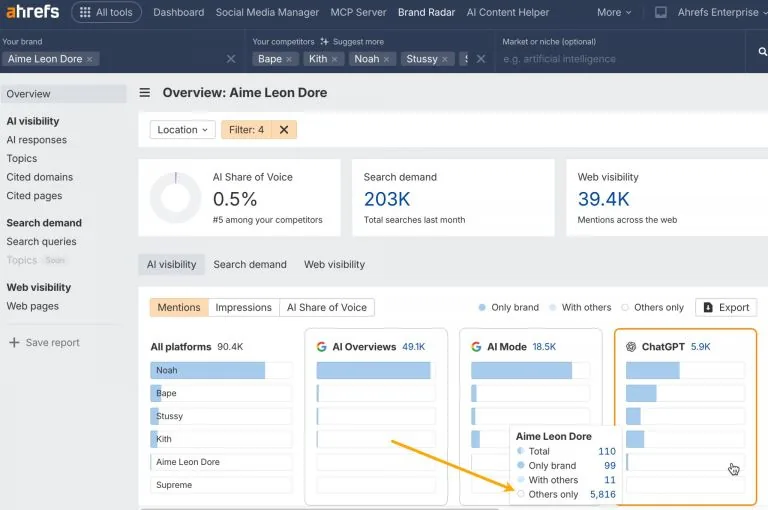The width and height of the screenshot is (768, 510).
Task: Open Ahrefs Enterprise account dropdown
Action: (721, 12)
